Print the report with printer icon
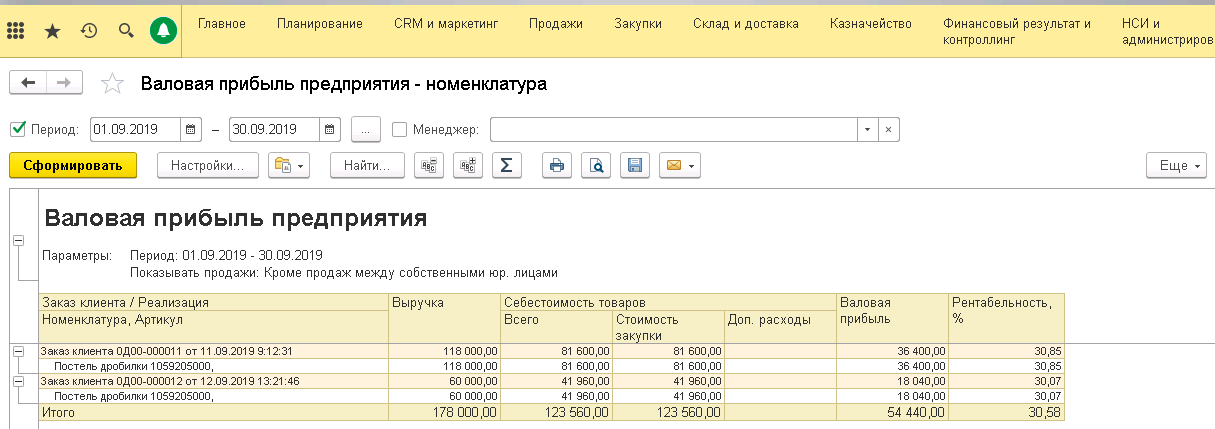The height and width of the screenshot is (429, 1215). pos(557,166)
